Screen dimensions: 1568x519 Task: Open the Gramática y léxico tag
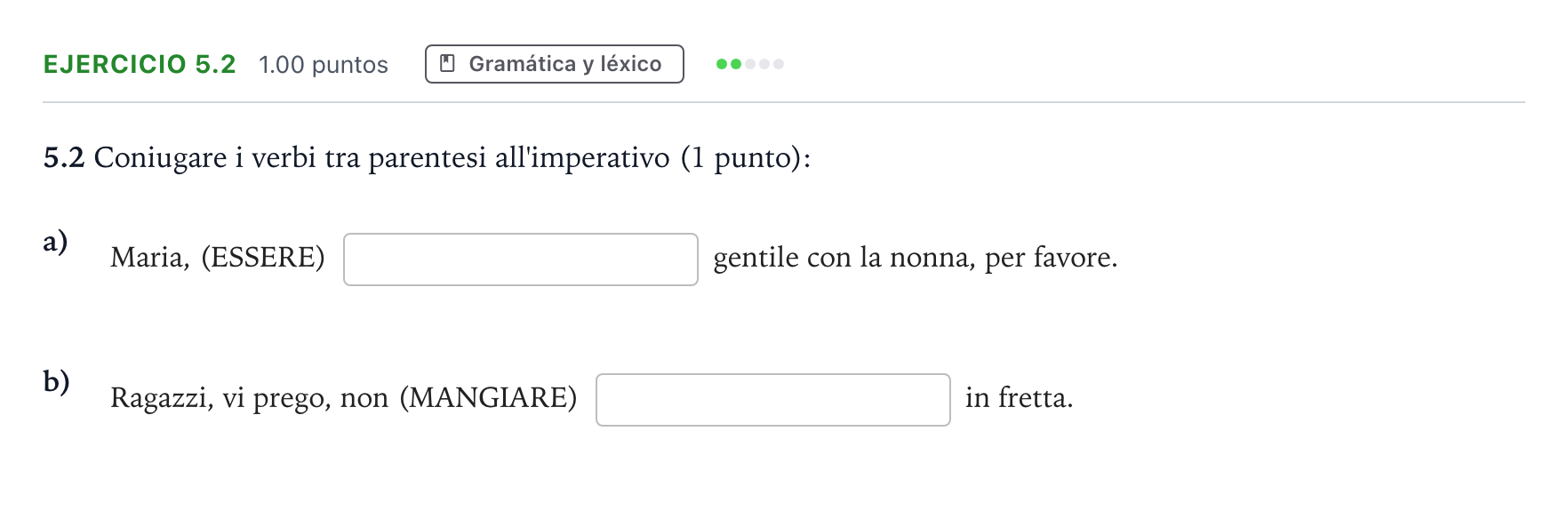(555, 64)
